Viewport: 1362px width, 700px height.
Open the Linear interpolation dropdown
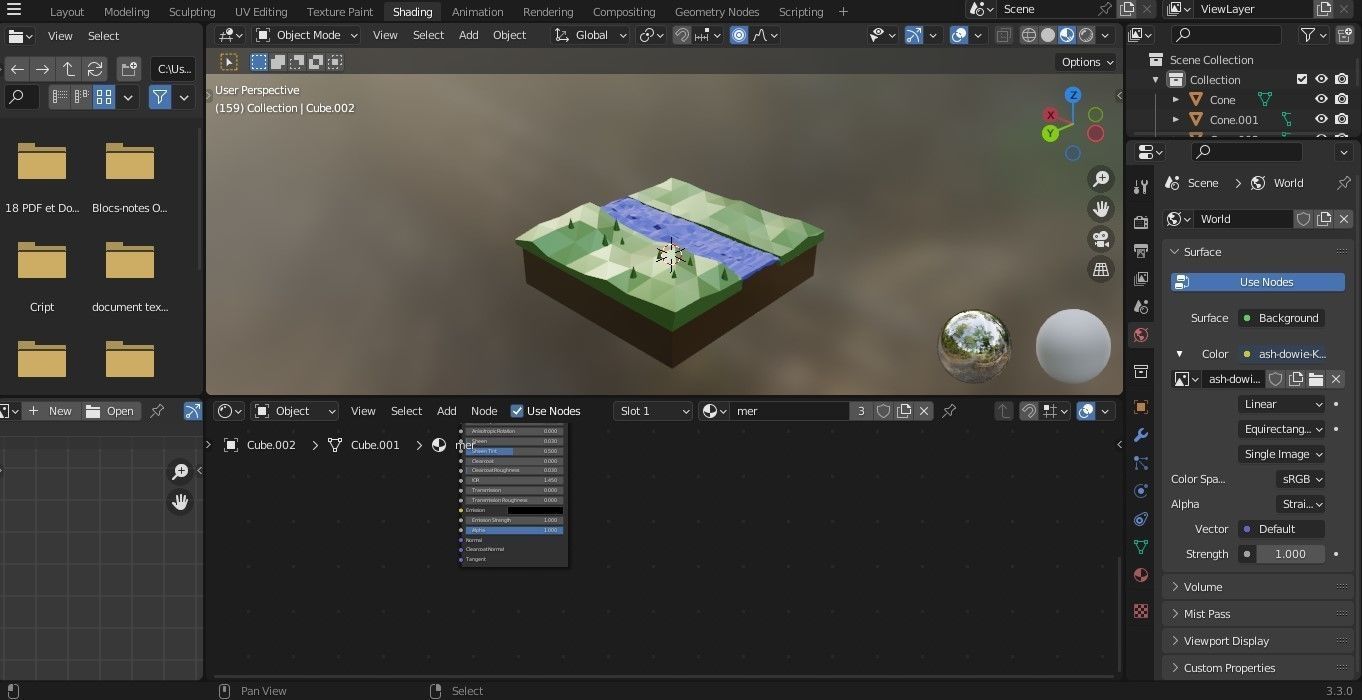pyautogui.click(x=1281, y=404)
